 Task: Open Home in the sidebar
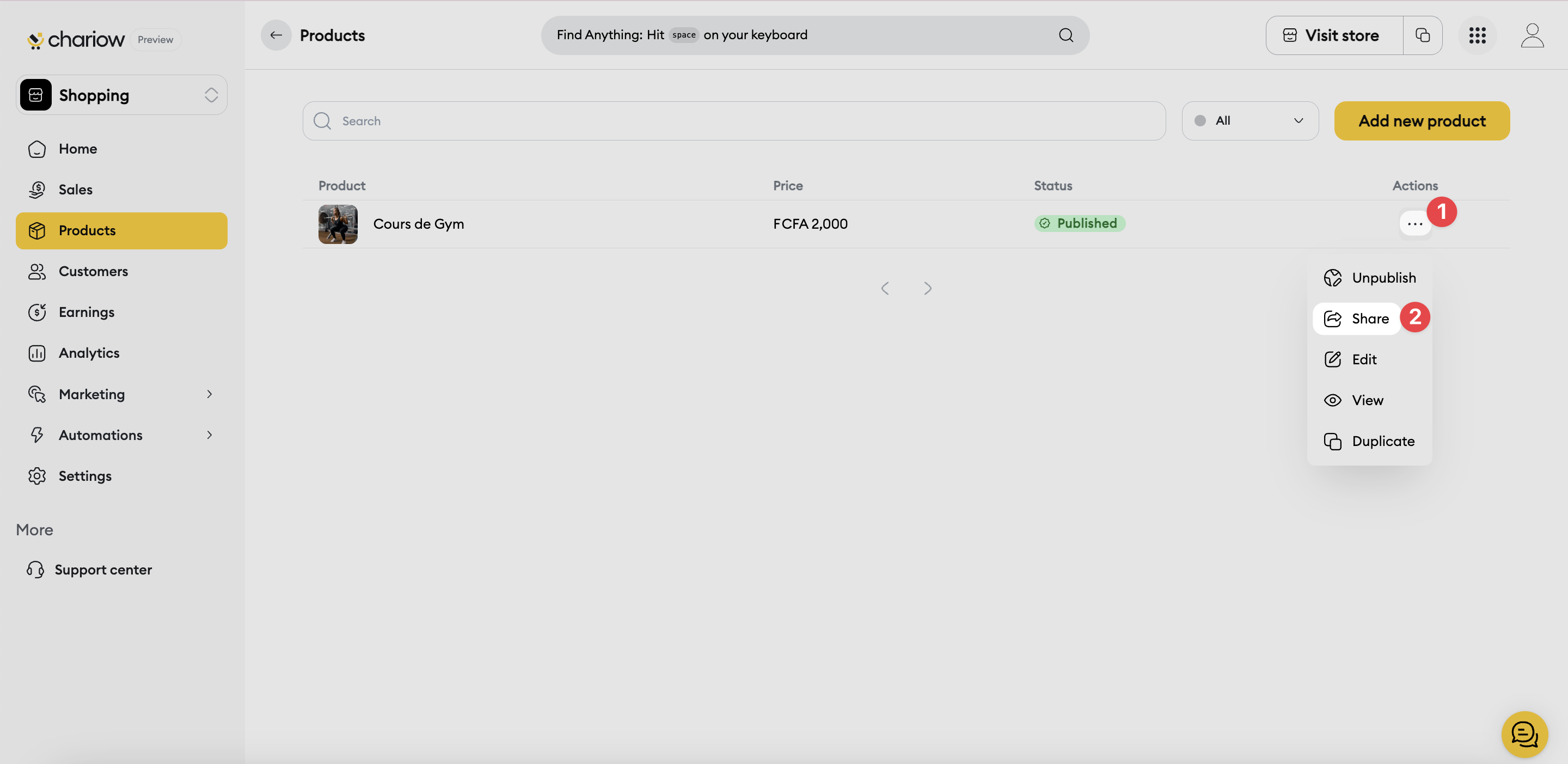(122, 149)
